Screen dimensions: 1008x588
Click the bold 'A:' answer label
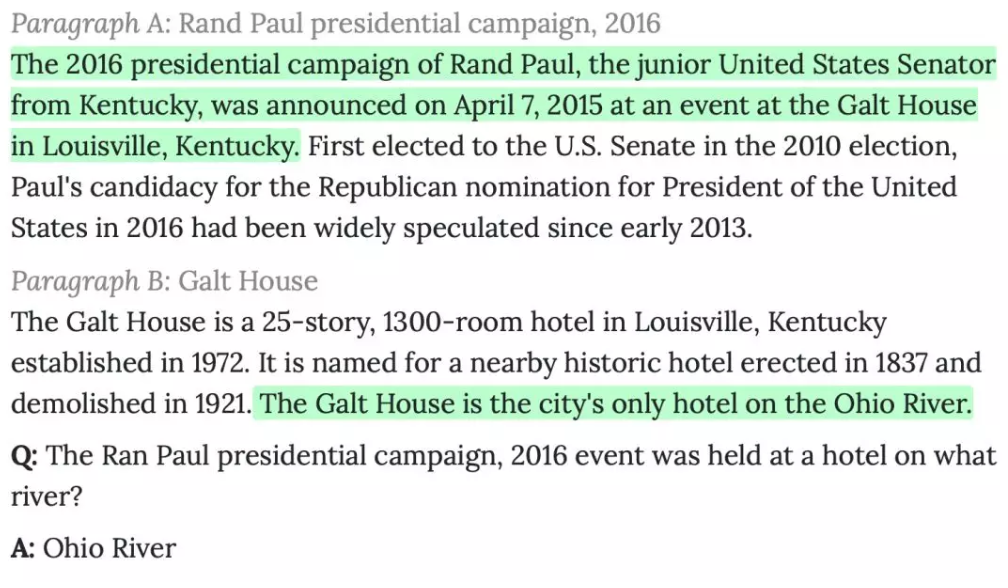tap(23, 549)
